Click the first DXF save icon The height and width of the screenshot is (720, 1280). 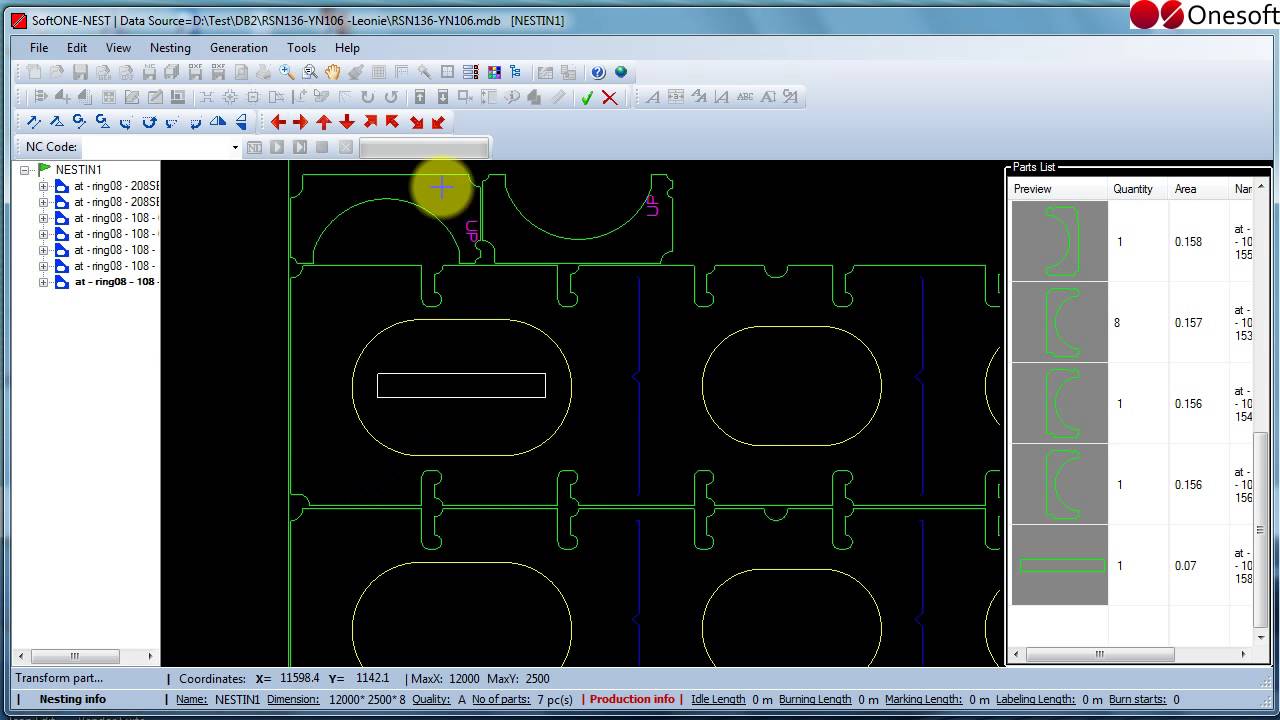pyautogui.click(x=195, y=72)
